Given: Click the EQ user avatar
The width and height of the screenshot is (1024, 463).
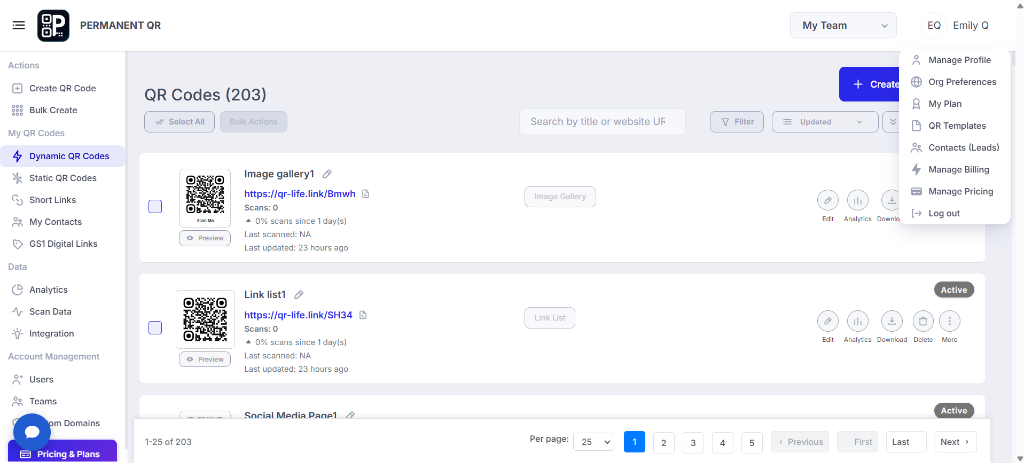Looking at the screenshot, I should coord(934,25).
